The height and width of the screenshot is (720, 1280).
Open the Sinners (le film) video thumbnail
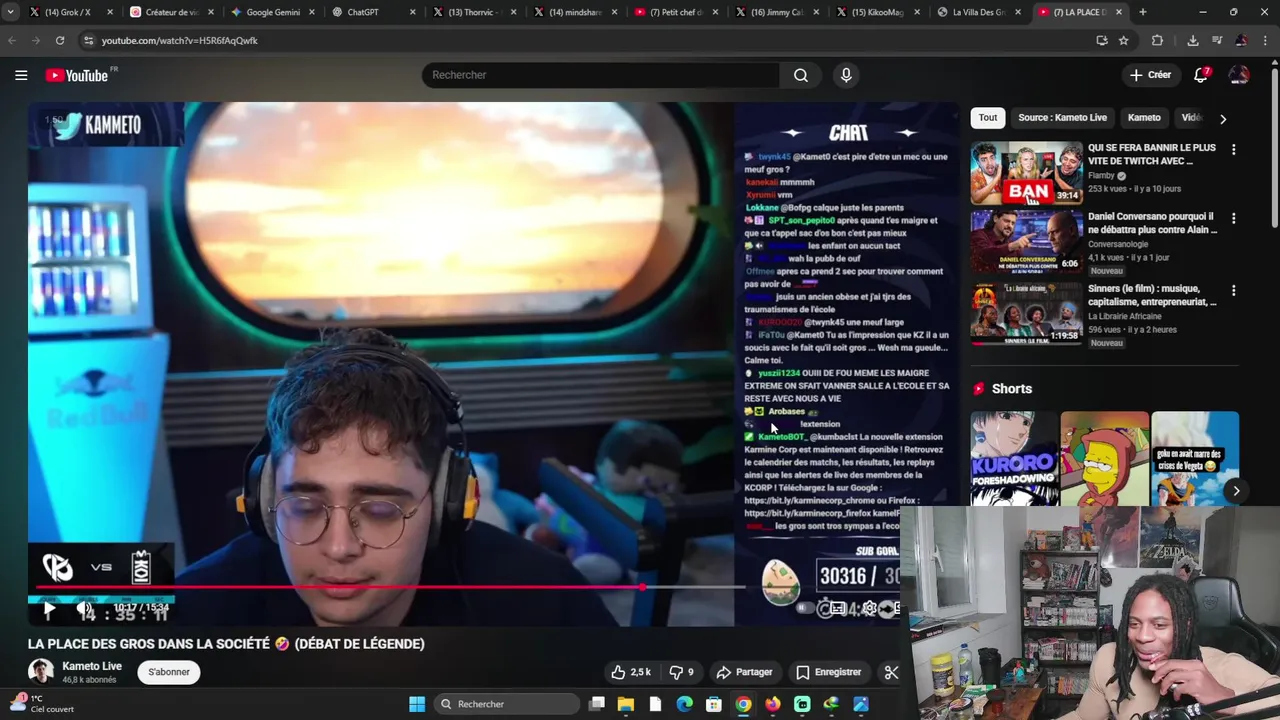coord(1026,313)
